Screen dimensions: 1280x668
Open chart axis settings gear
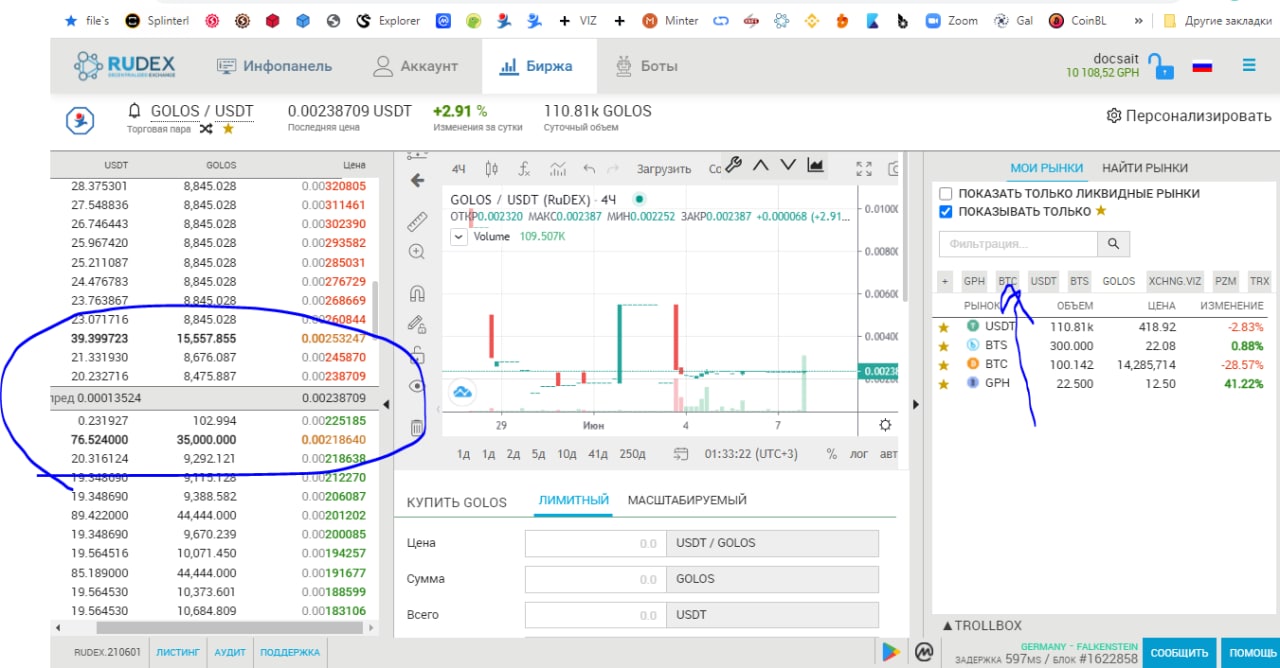click(885, 424)
